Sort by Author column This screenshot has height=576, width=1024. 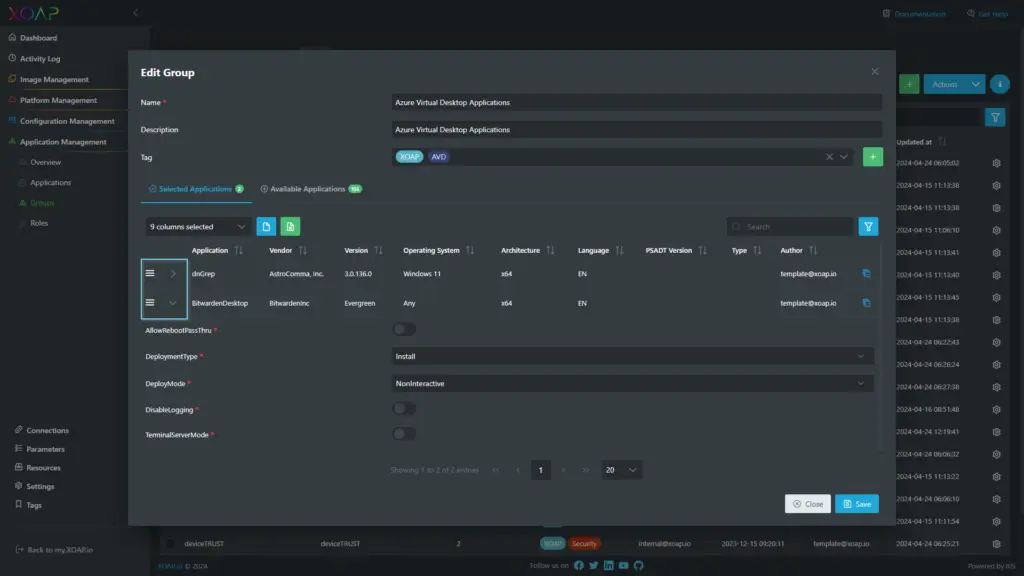[x=812, y=251]
